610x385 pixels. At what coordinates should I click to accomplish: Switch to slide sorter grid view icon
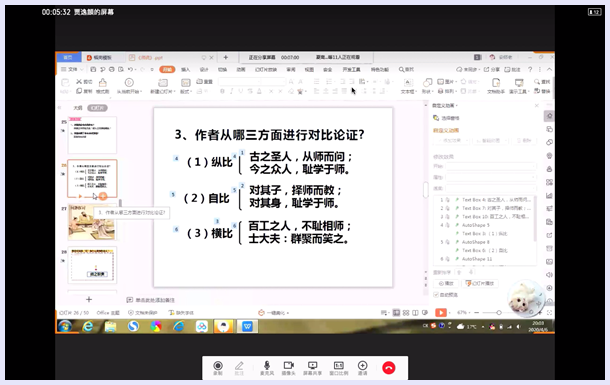tap(406, 313)
